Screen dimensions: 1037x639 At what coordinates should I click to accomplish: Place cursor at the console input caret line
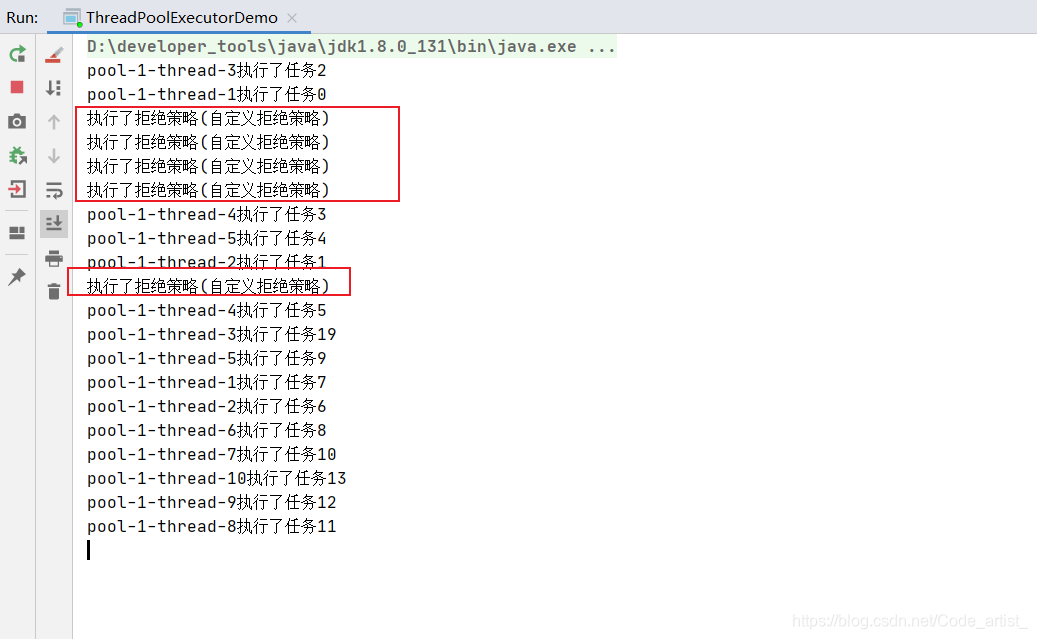[x=89, y=550]
